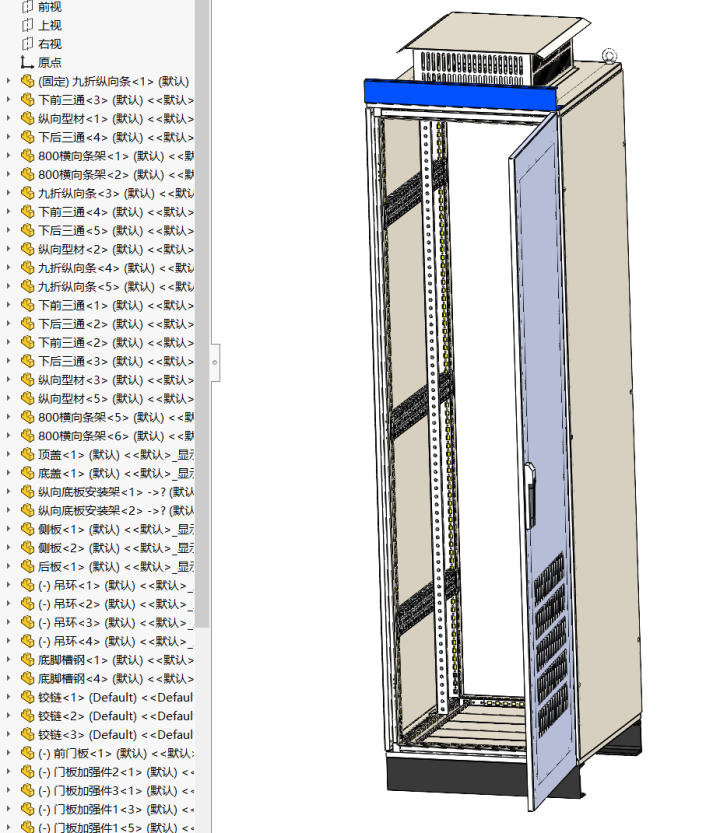Expand the 800横向条架<5> tree node

point(8,417)
